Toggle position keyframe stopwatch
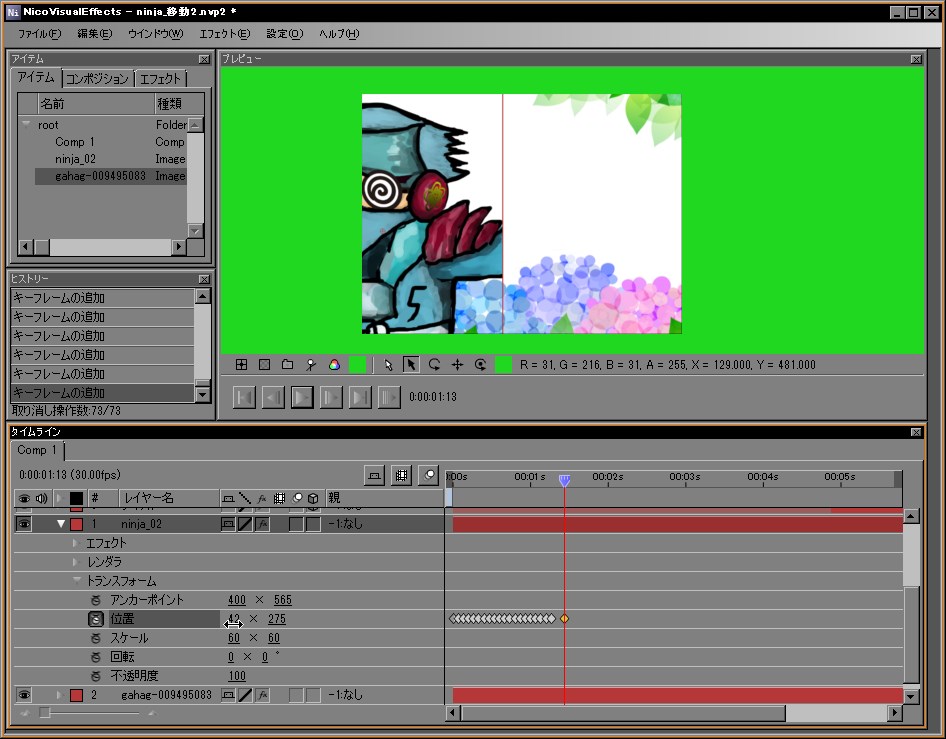 (96, 619)
